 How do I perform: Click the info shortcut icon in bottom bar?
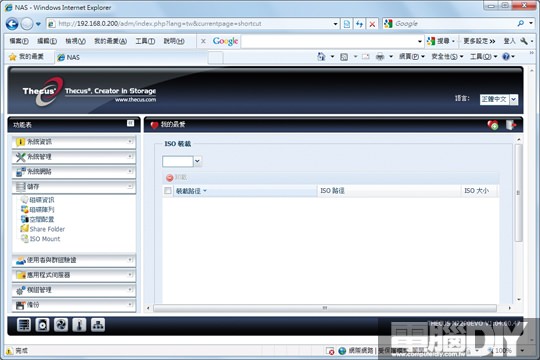click(x=79, y=325)
